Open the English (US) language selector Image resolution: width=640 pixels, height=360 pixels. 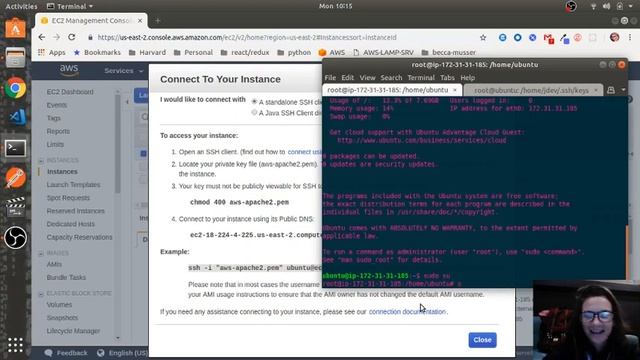pyautogui.click(x=123, y=353)
